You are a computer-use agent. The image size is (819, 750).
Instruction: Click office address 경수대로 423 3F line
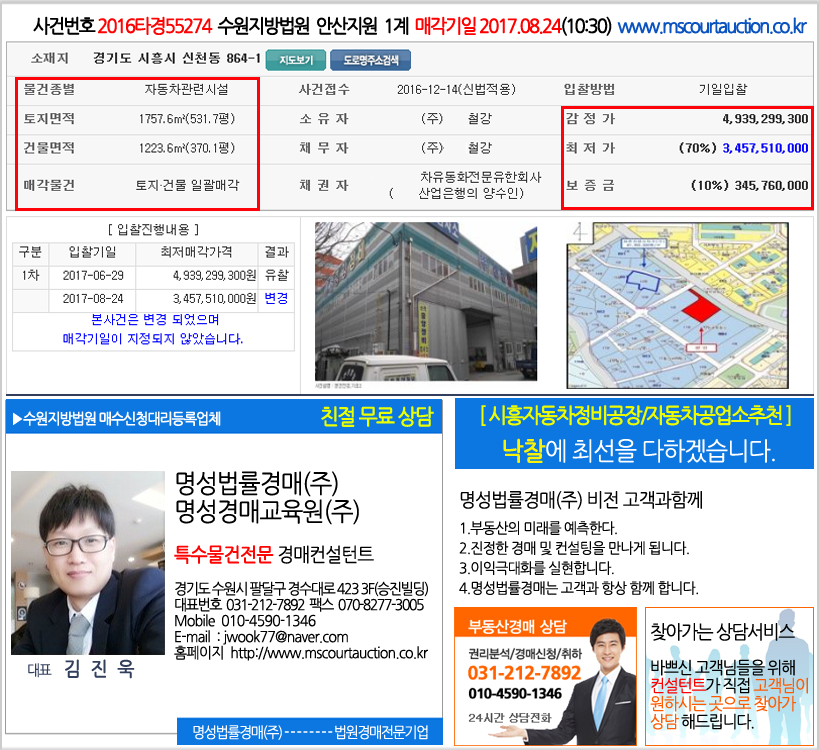pyautogui.click(x=301, y=589)
